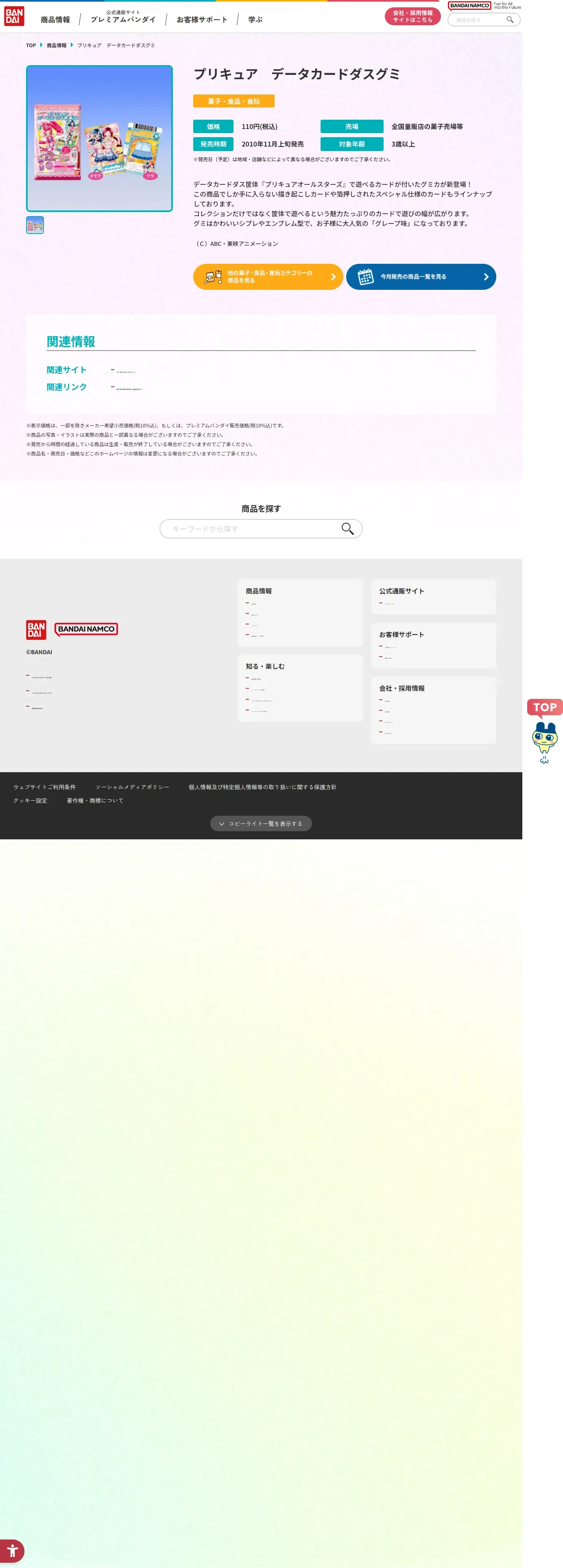Go to TOP breadcrumb link

[31, 46]
